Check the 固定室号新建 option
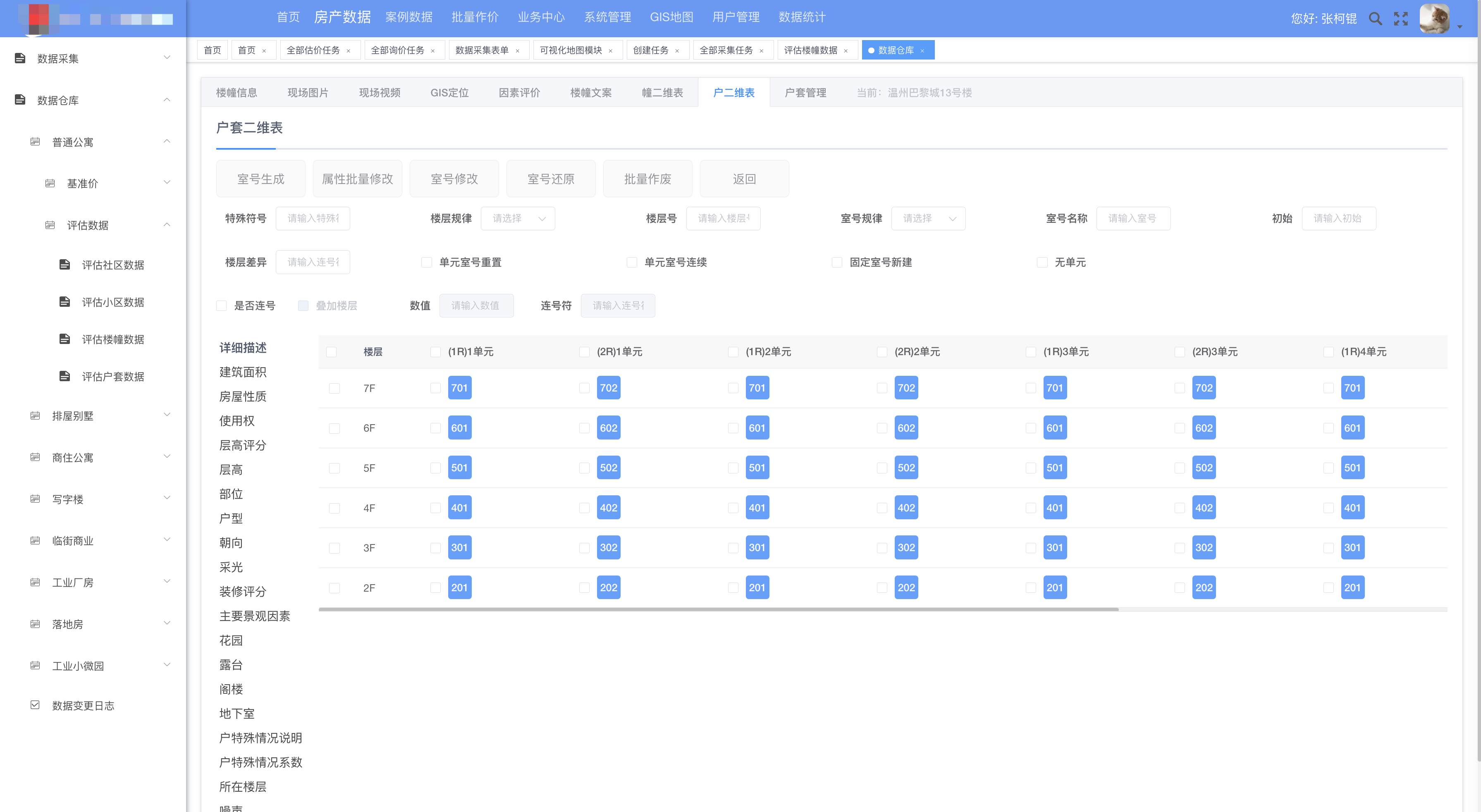The height and width of the screenshot is (812, 1481). (x=837, y=262)
